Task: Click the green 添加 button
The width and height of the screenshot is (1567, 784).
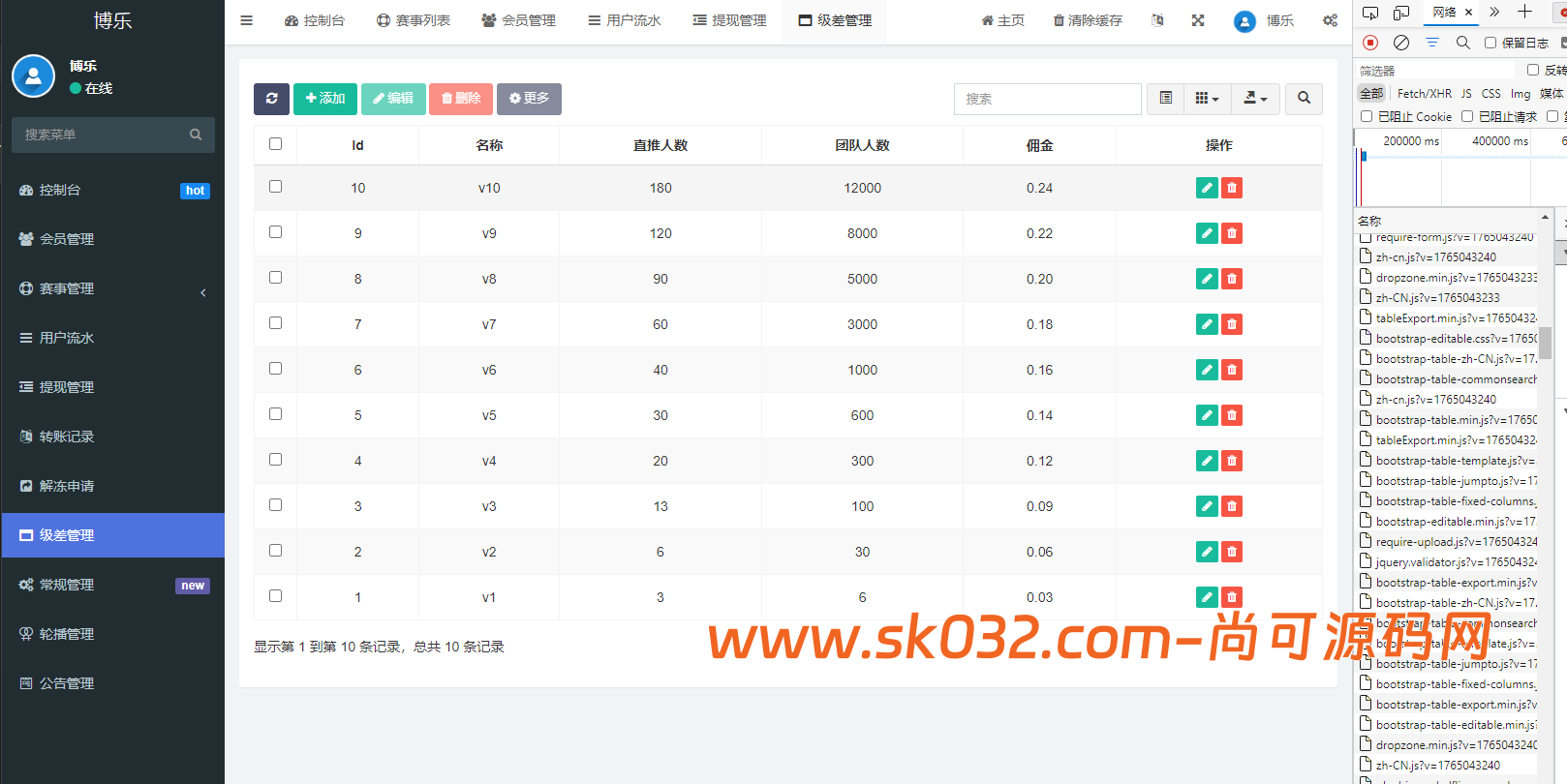Action: (325, 99)
